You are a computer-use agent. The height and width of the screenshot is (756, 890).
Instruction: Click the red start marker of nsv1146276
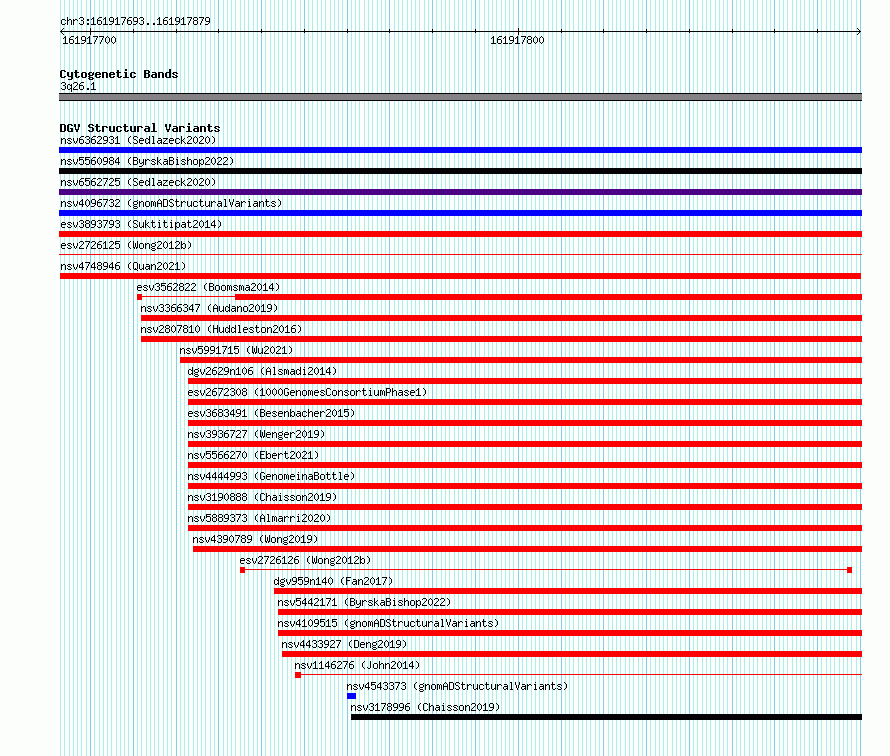(298, 675)
